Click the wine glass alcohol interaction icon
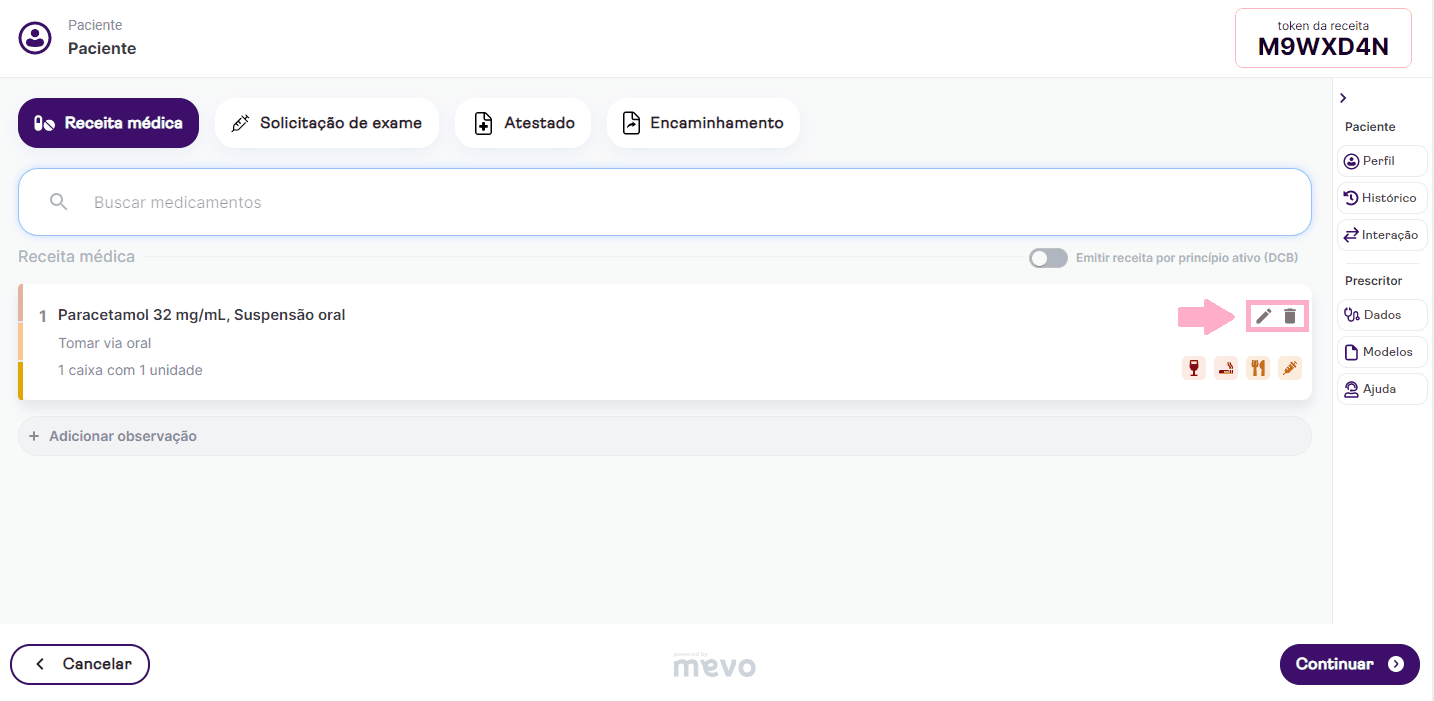Image resolution: width=1434 pixels, height=701 pixels. [1193, 368]
